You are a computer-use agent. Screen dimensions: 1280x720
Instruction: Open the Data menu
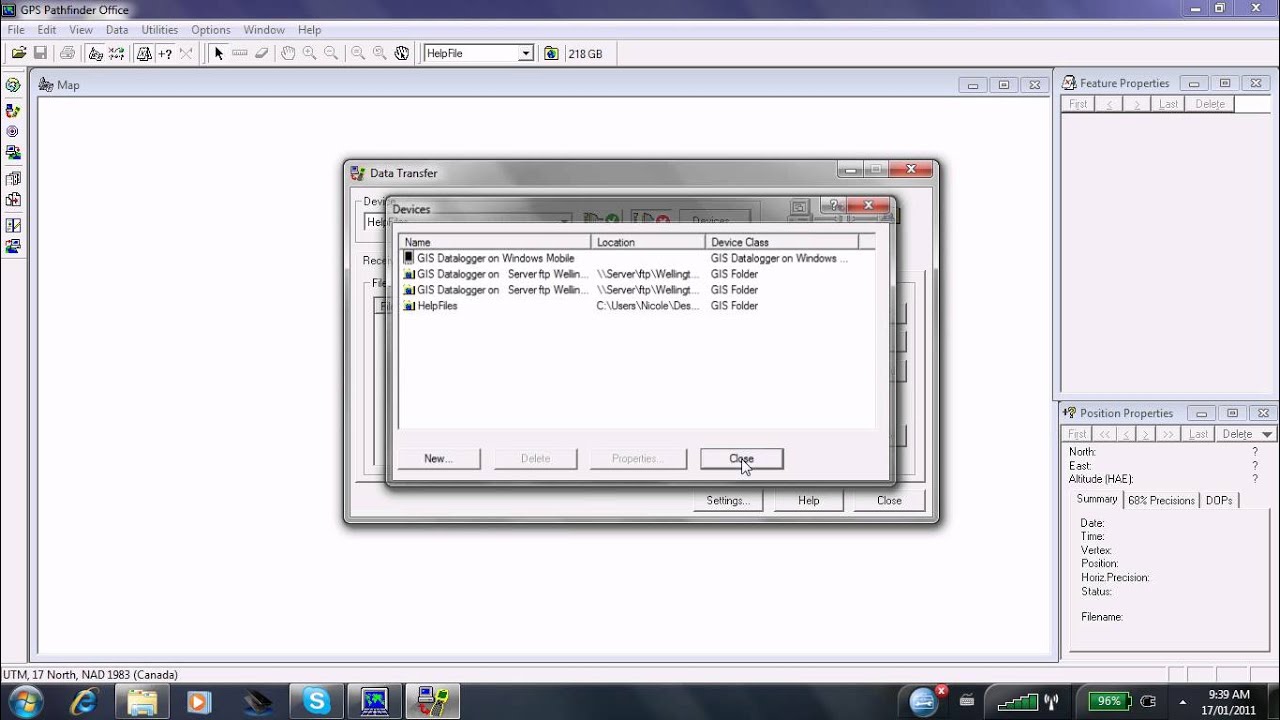(x=117, y=30)
